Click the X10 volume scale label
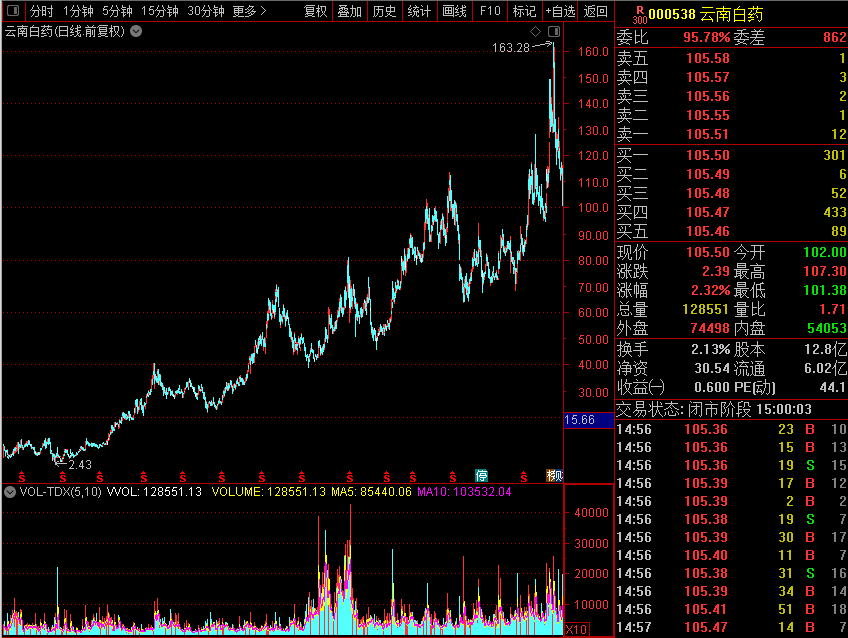Image resolution: width=848 pixels, height=638 pixels. (577, 629)
